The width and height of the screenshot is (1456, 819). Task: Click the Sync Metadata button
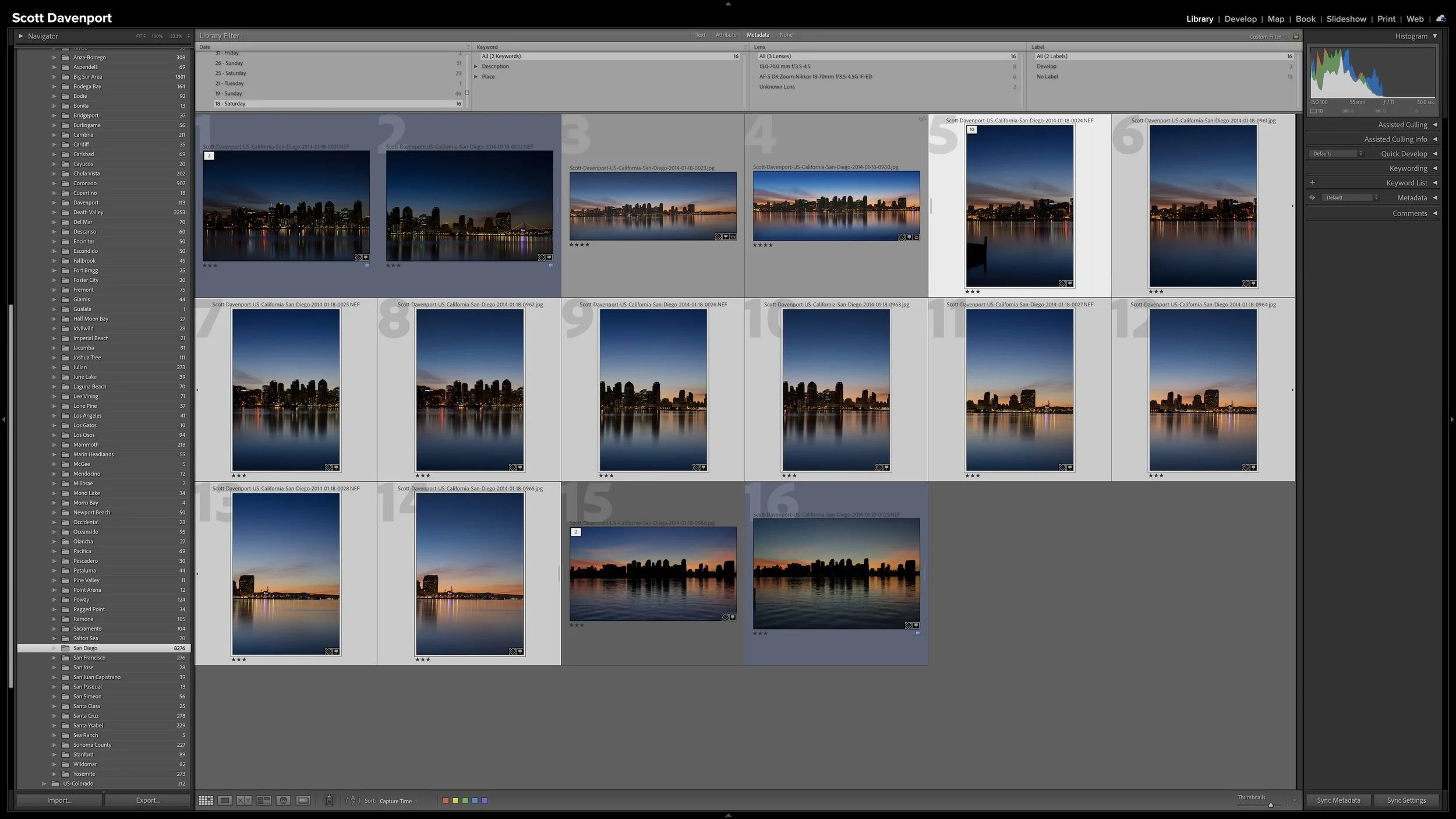coord(1338,800)
